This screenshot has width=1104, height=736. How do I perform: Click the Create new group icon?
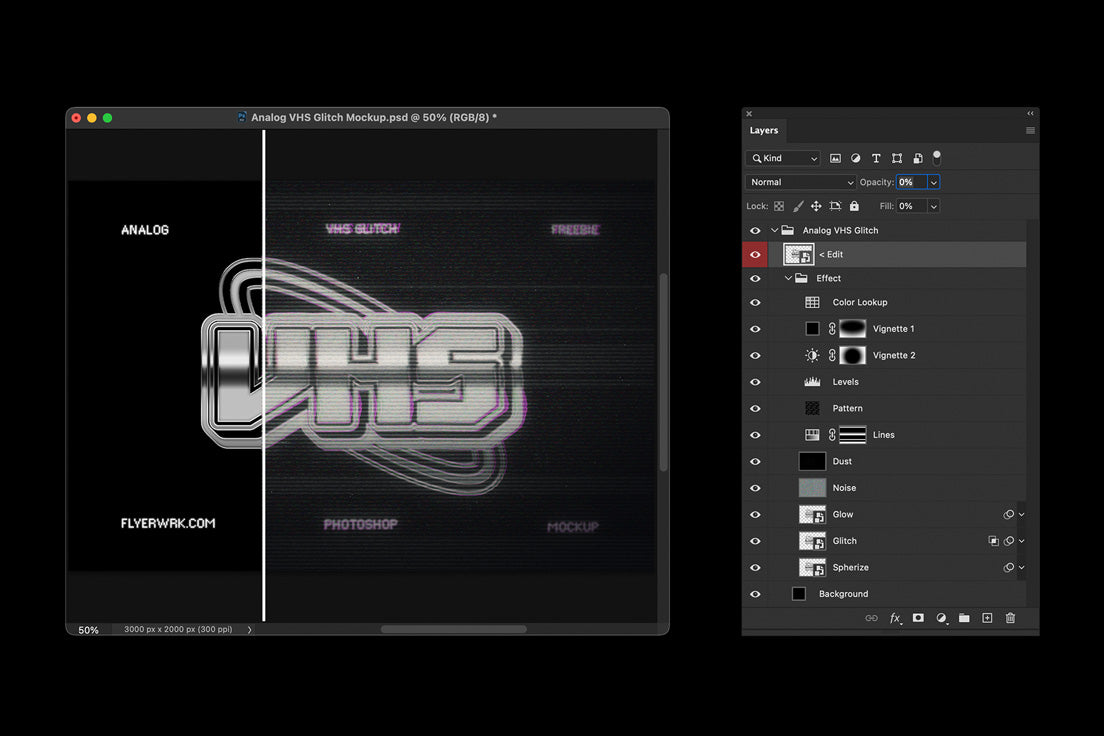pos(964,618)
